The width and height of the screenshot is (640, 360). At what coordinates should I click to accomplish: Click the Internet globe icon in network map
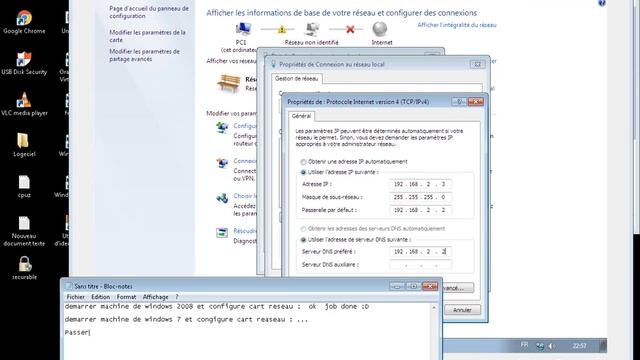coord(380,29)
